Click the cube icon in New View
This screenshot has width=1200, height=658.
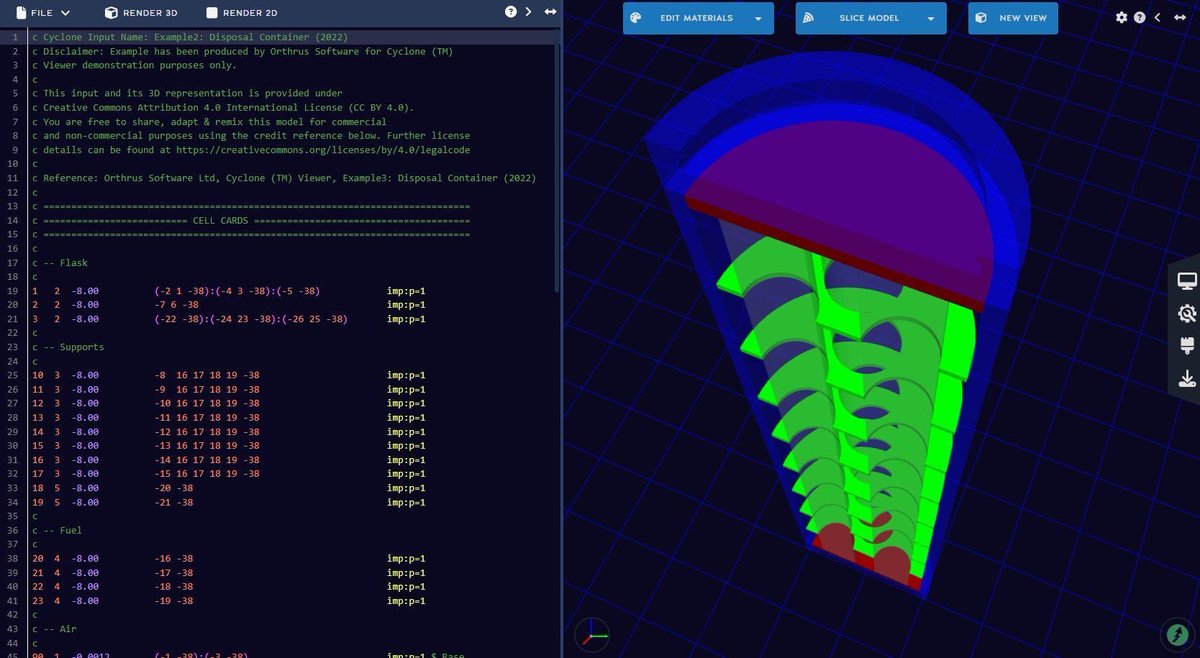point(982,18)
